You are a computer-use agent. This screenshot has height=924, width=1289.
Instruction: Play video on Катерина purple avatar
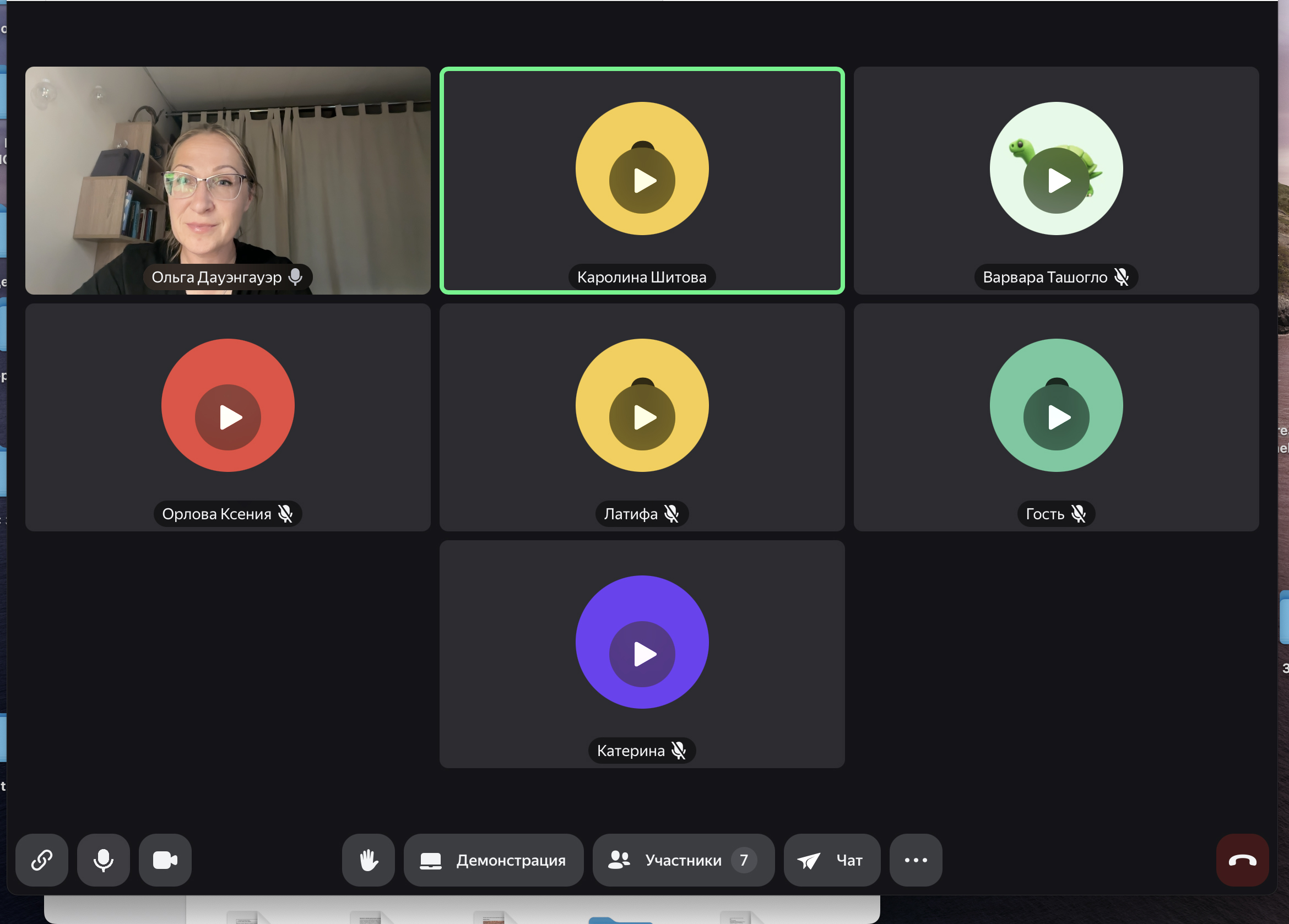(x=642, y=654)
